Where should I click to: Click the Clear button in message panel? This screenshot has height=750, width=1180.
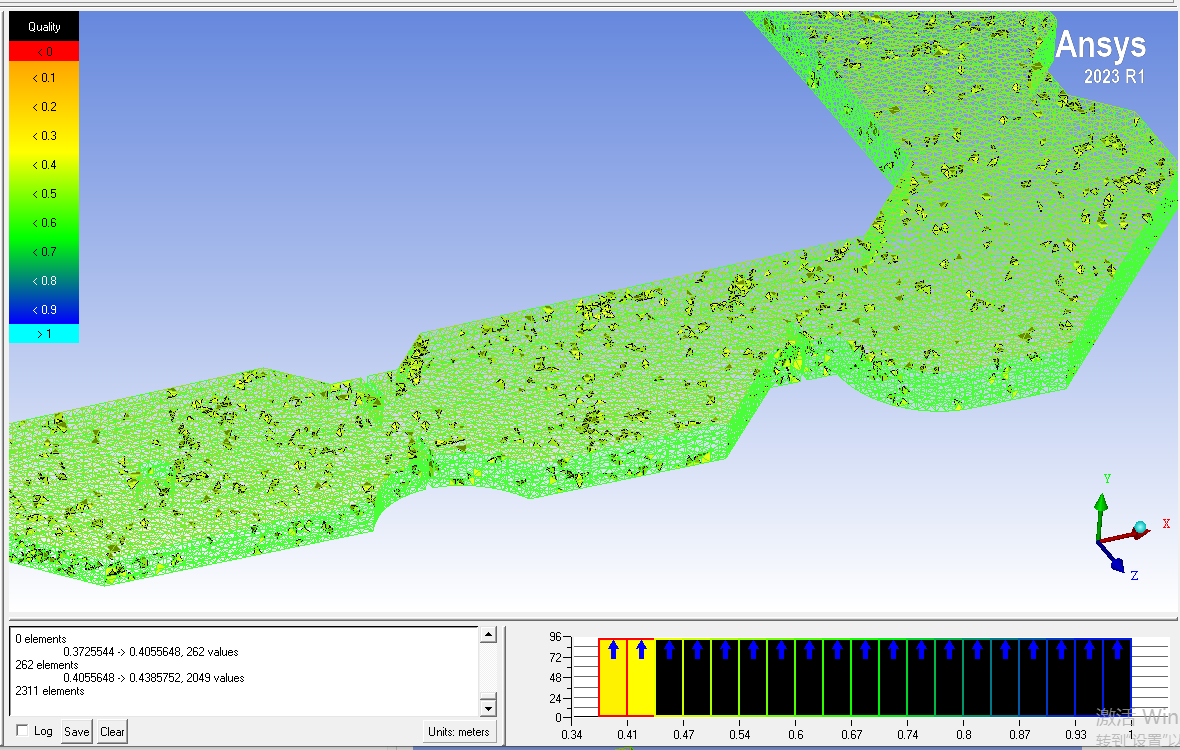pos(112,731)
